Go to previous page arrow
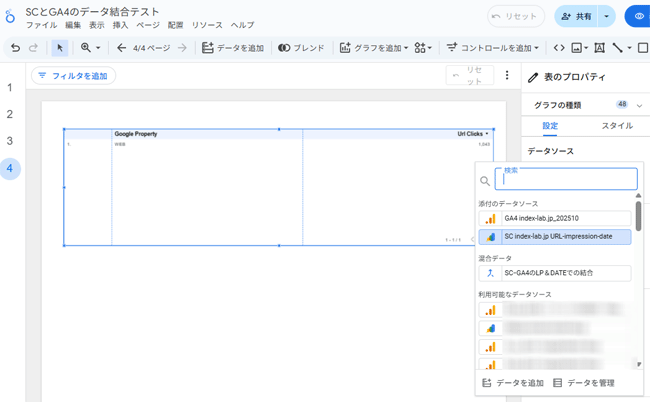The width and height of the screenshot is (650, 402). pyautogui.click(x=121, y=47)
